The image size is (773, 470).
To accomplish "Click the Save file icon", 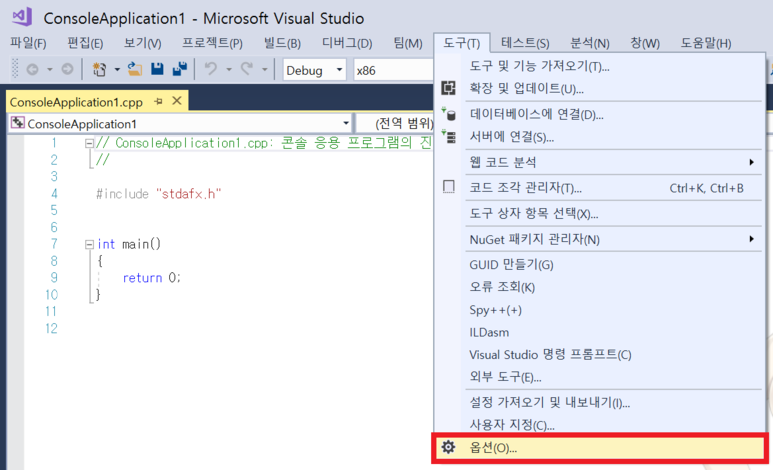I will 157,69.
